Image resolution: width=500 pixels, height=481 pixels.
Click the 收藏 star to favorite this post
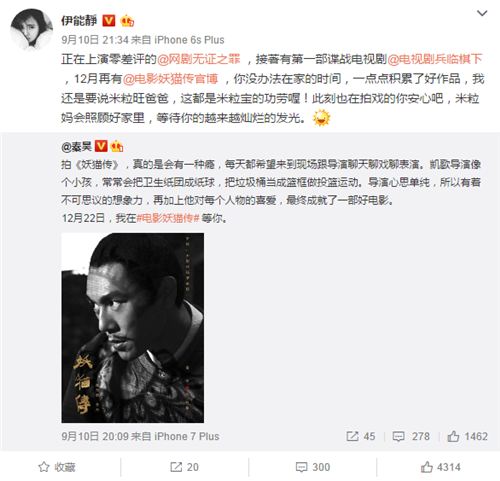point(57,467)
